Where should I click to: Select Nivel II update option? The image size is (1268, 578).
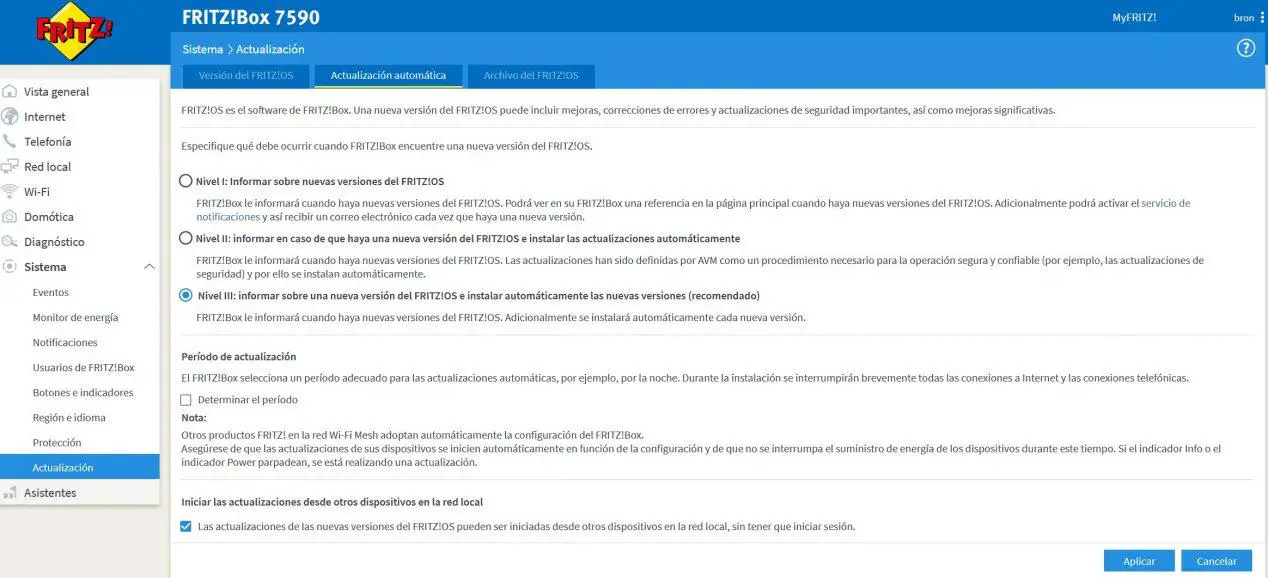185,238
